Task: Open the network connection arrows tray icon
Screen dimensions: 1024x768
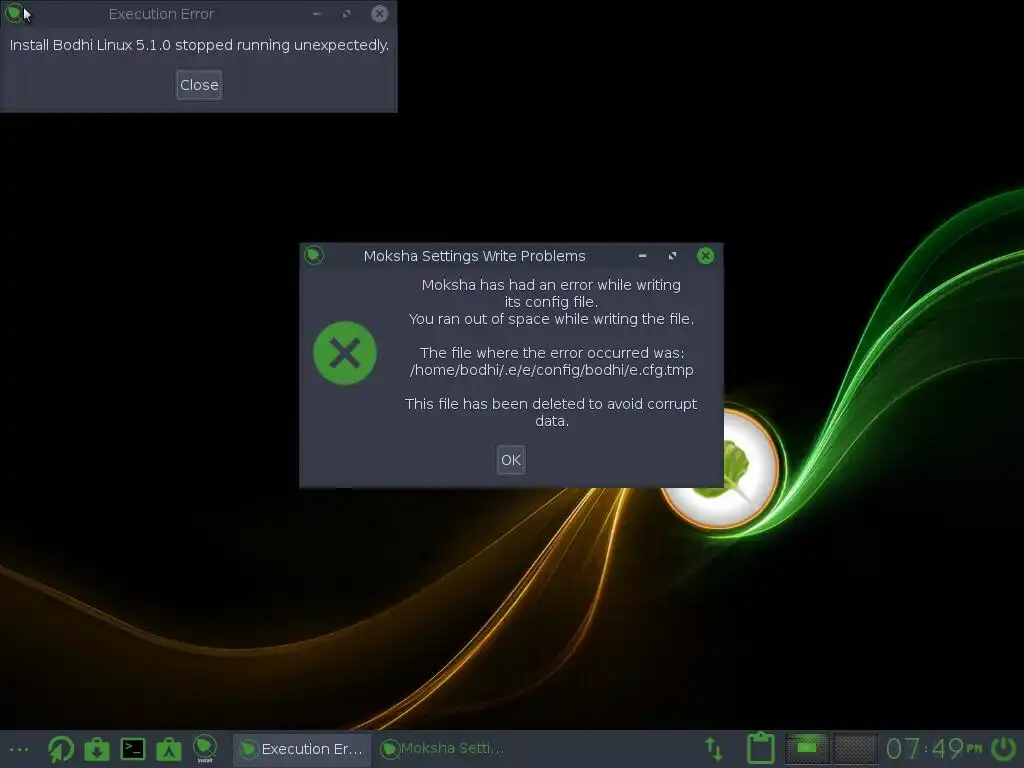Action: tap(714, 748)
